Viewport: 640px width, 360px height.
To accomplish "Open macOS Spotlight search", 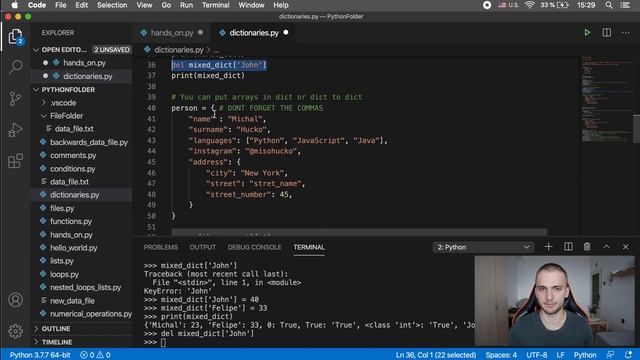I will [x=609, y=5].
